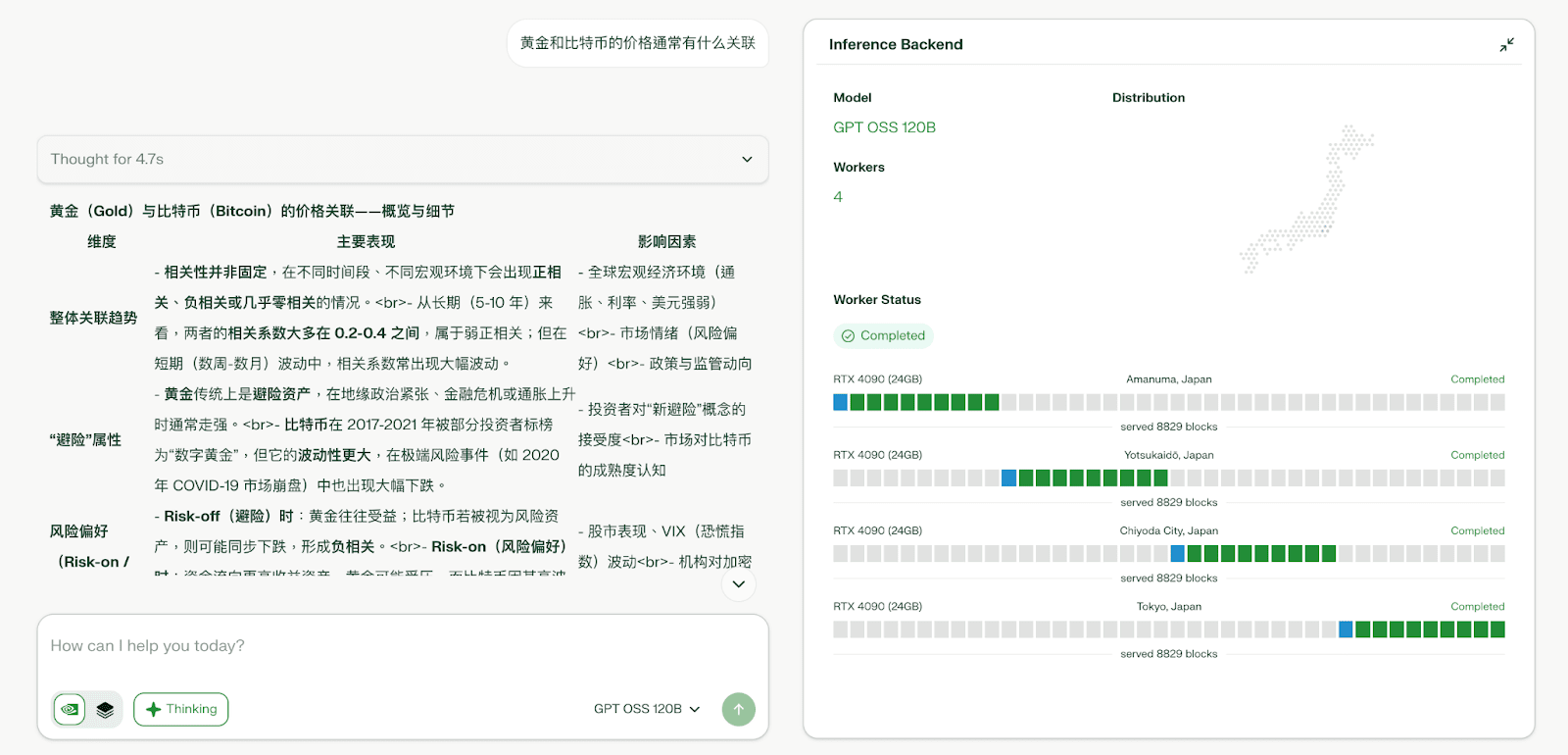
Task: Click the GPT OSS 120B model link
Action: click(884, 127)
